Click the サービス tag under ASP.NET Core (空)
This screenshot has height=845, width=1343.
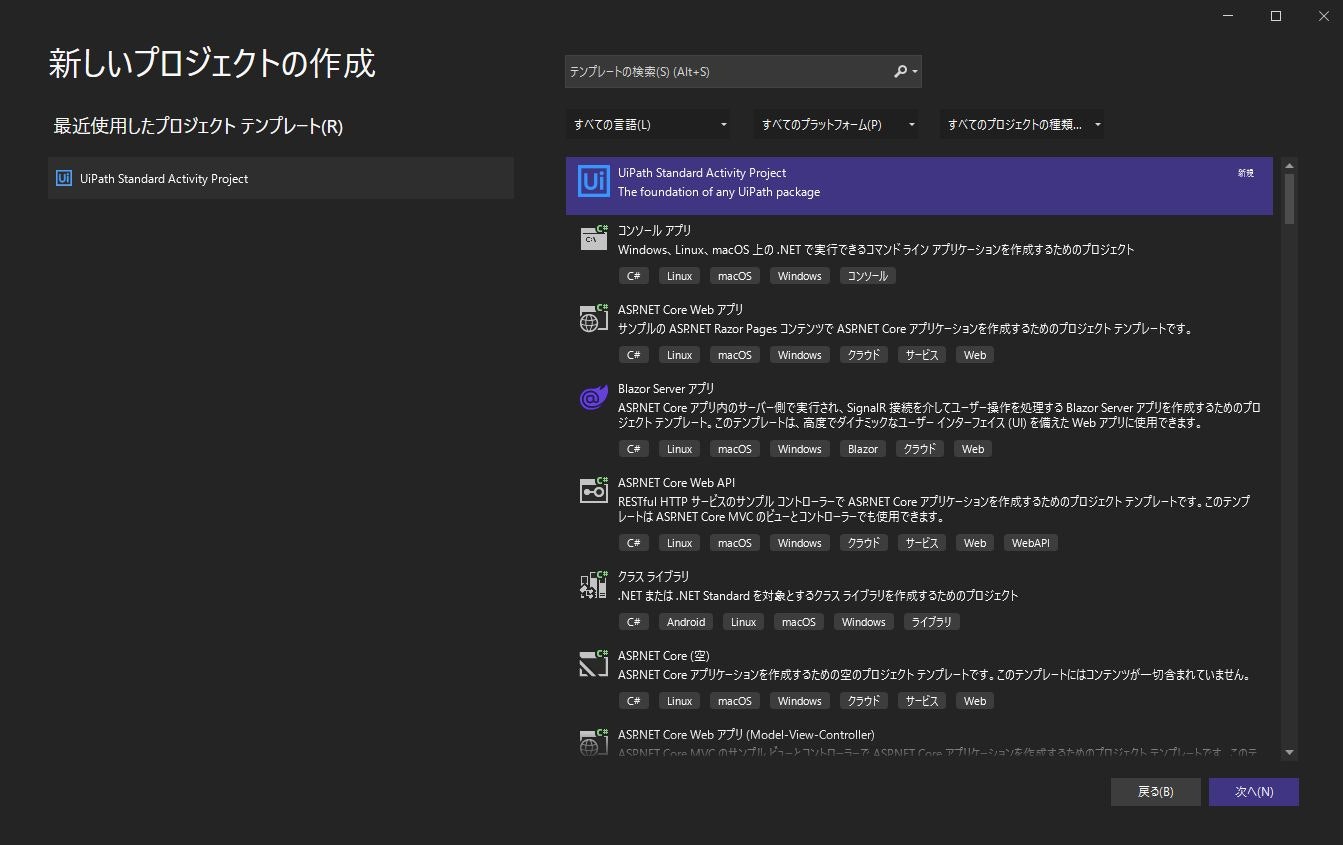922,701
